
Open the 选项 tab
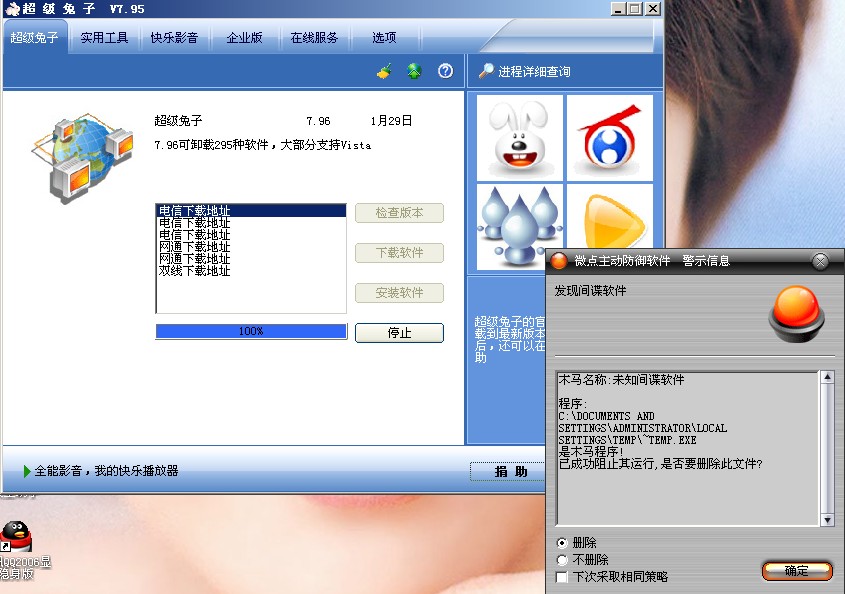tap(384, 37)
